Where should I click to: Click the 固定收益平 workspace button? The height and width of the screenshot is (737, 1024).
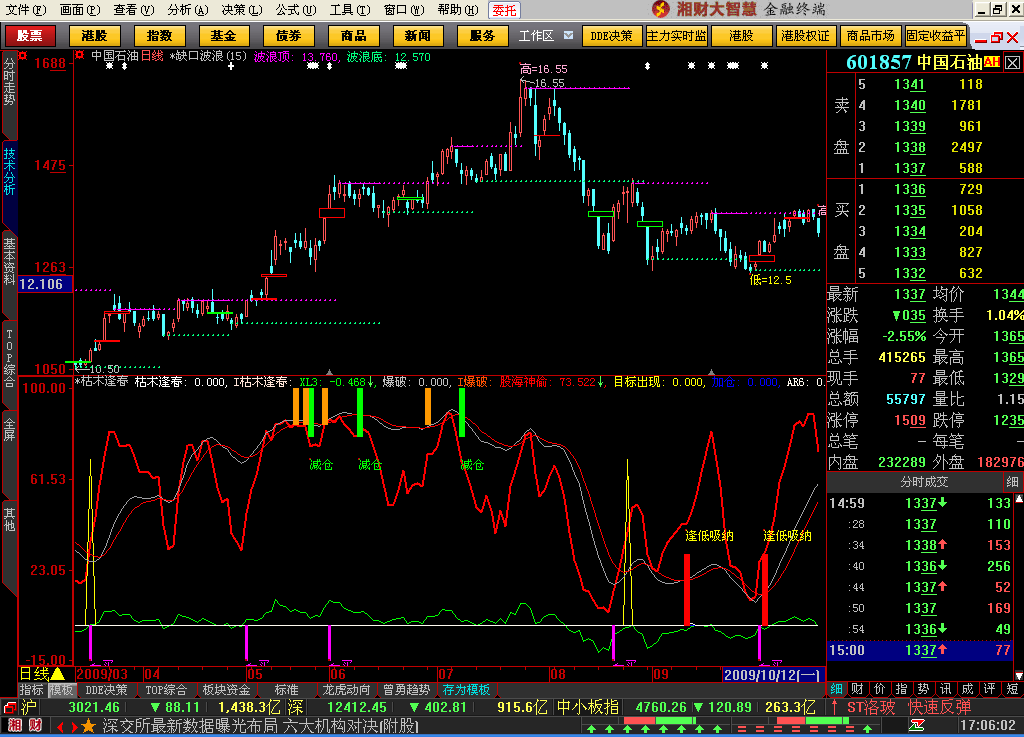pyautogui.click(x=935, y=36)
